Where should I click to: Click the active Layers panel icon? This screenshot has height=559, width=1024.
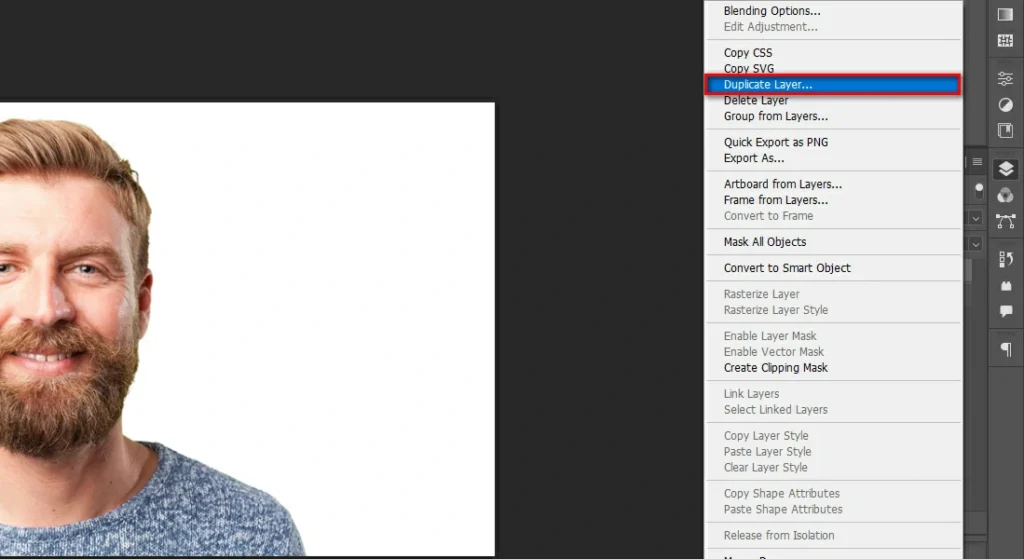pyautogui.click(x=1006, y=169)
